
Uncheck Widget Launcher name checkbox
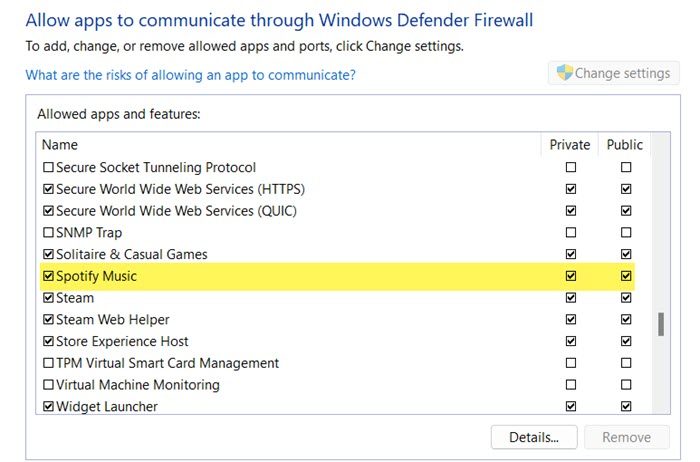tap(48, 407)
